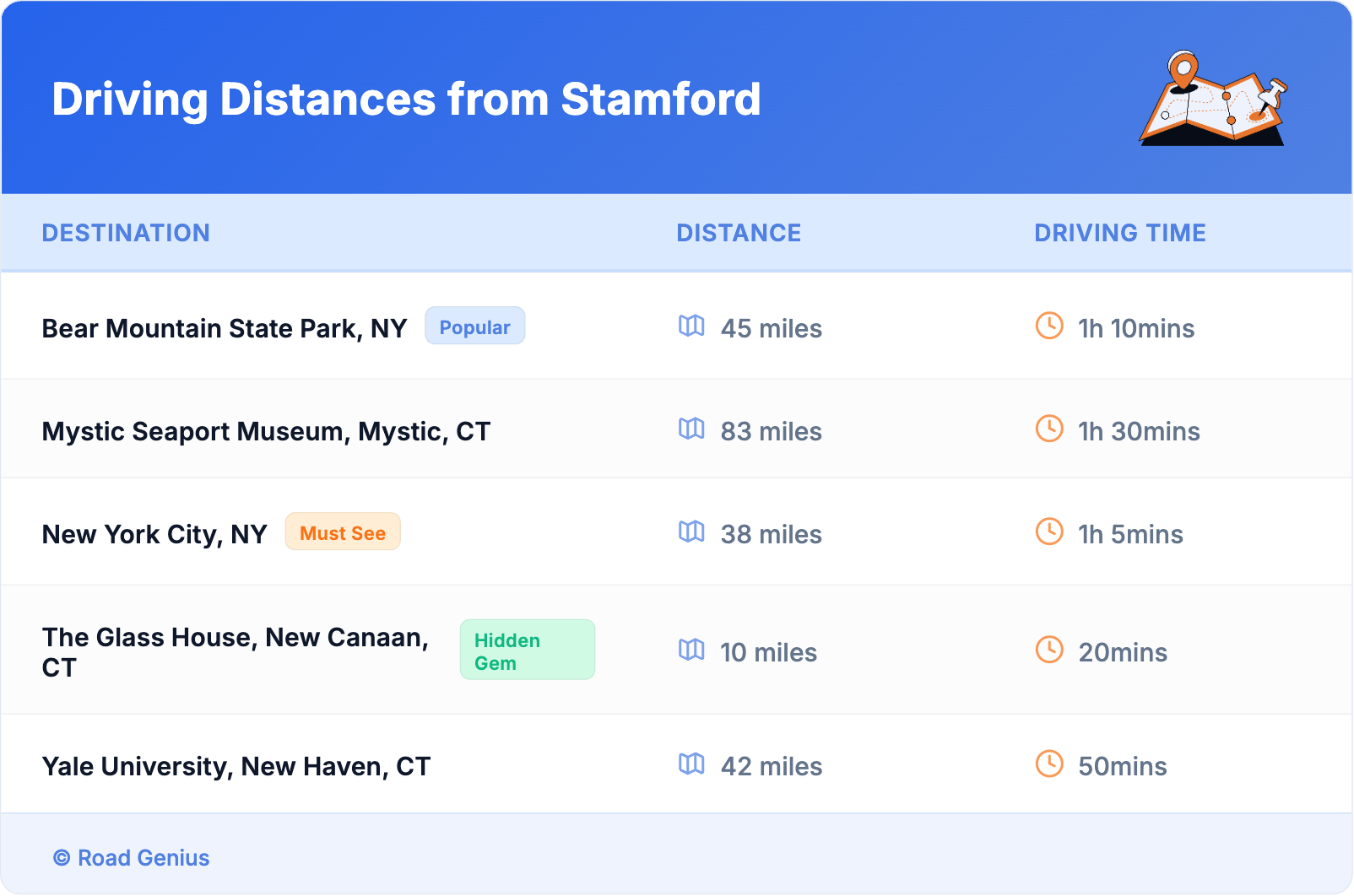The width and height of the screenshot is (1354, 896).
Task: Click the 38 miles distance value
Action: [771, 534]
